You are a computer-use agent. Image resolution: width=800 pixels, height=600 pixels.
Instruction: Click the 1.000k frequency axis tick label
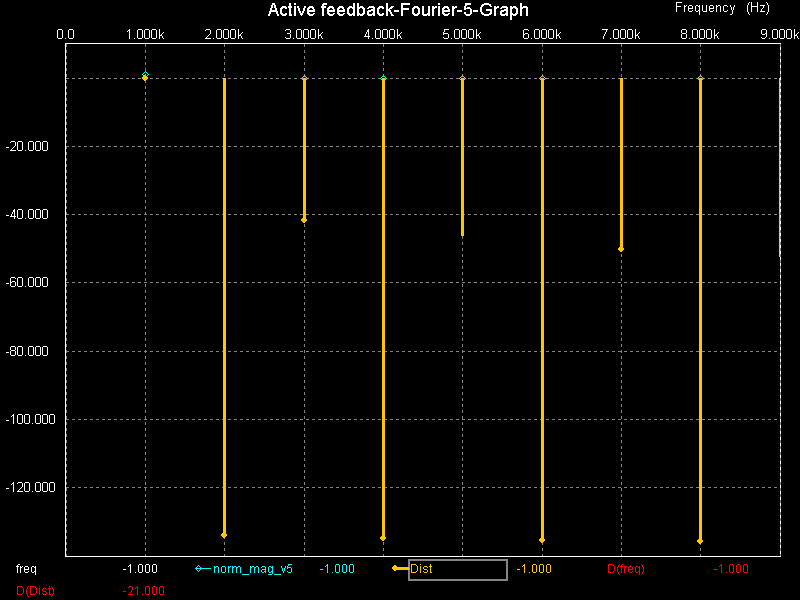click(145, 34)
